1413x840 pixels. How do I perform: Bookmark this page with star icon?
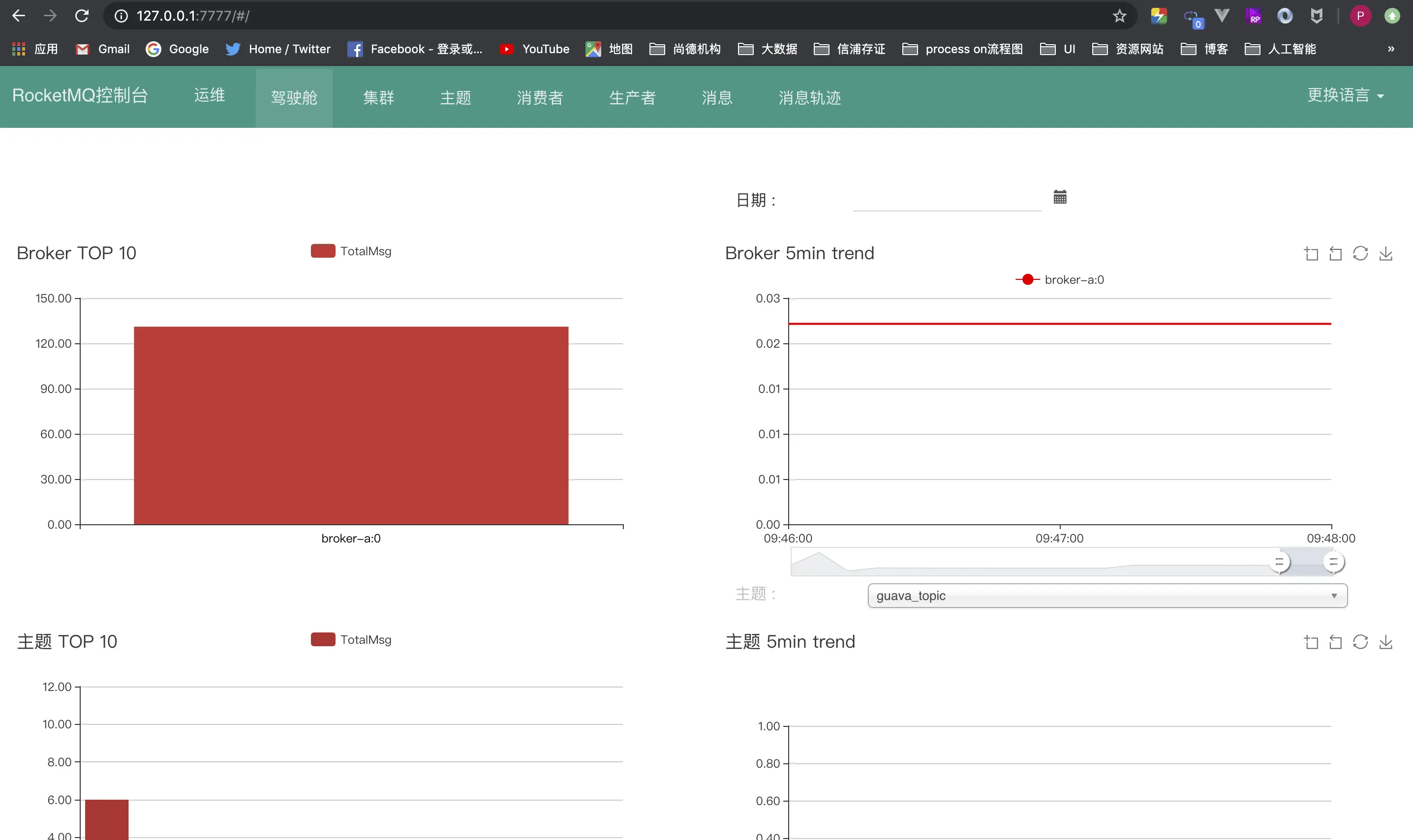coord(1119,16)
